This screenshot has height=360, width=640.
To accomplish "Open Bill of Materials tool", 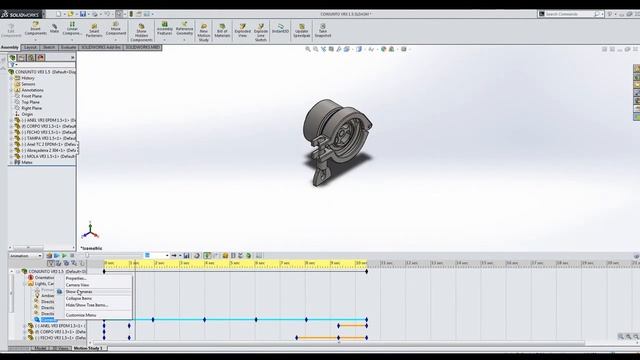I will (222, 31).
